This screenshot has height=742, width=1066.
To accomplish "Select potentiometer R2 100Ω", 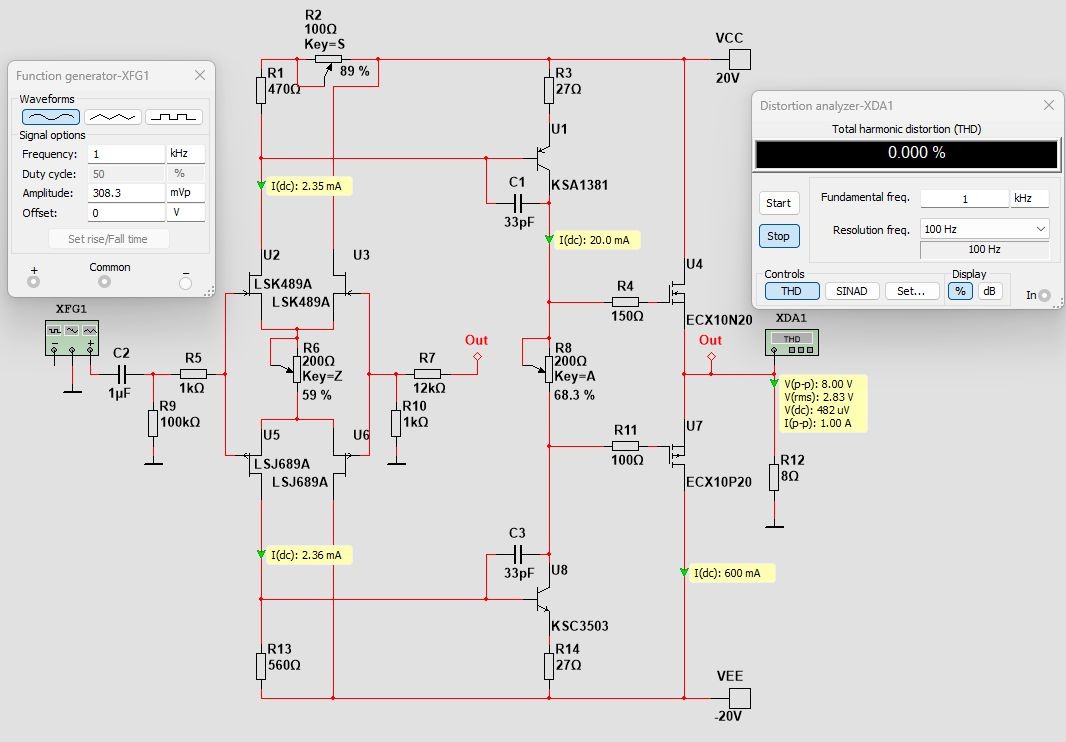I will click(328, 60).
